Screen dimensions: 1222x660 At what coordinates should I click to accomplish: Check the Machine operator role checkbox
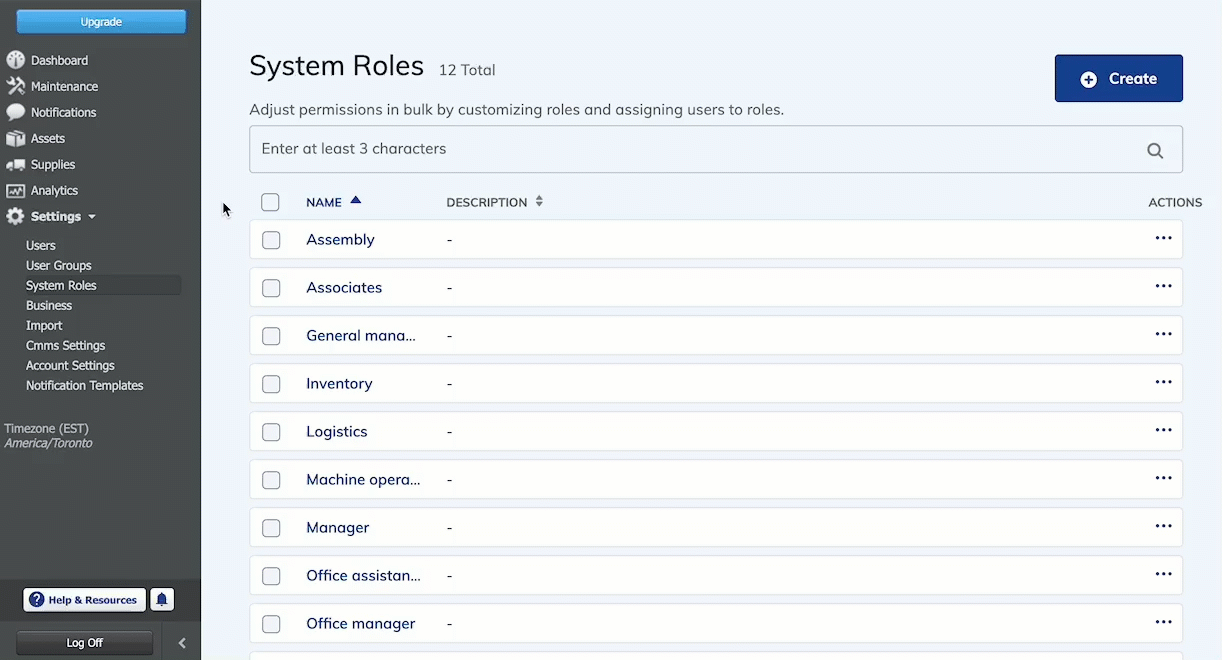pos(271,480)
